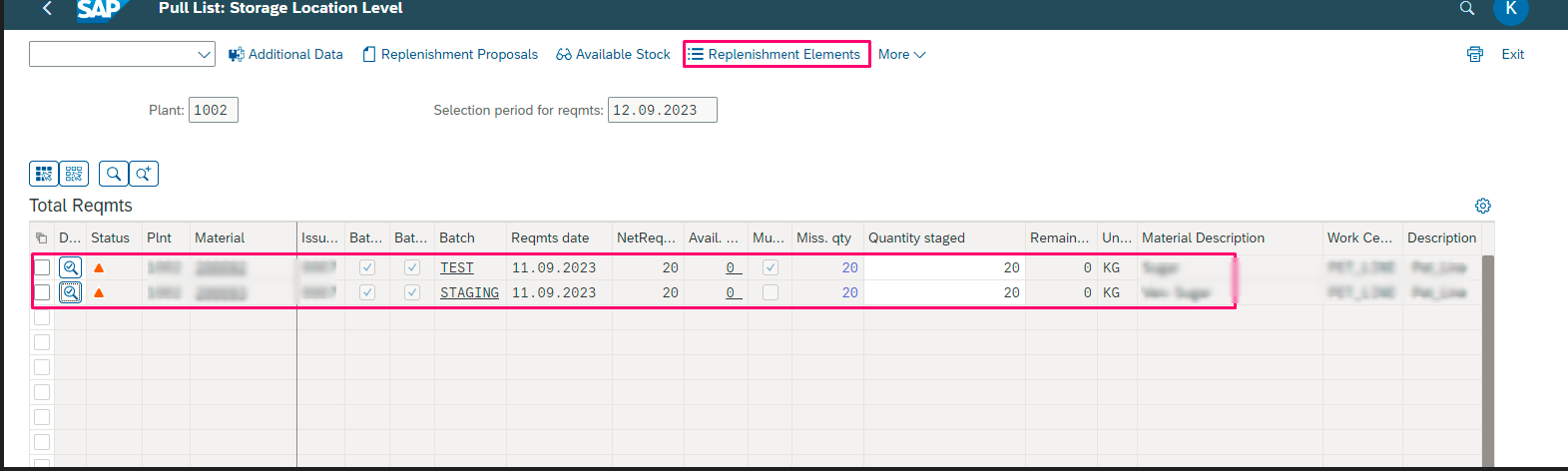Screen dimensions: 1568x471
Task: Click the Deselect All grid icon
Action: coord(74,174)
